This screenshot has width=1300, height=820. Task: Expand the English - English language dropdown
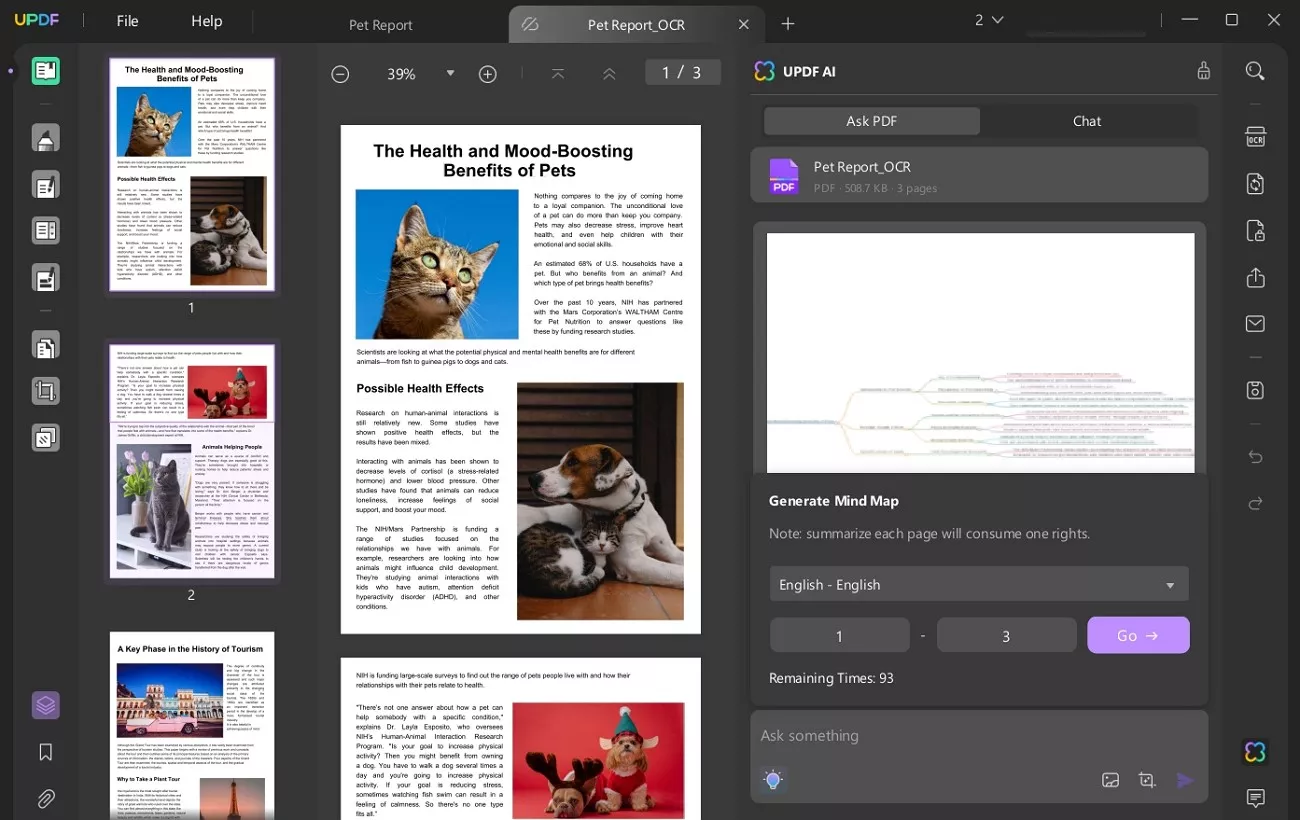point(979,584)
